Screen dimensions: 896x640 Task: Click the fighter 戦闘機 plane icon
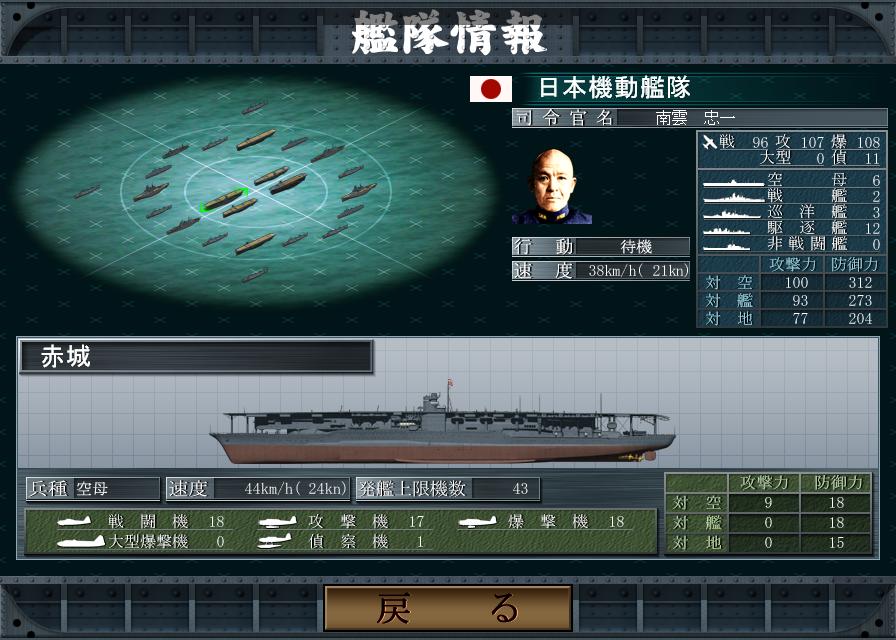click(x=74, y=521)
